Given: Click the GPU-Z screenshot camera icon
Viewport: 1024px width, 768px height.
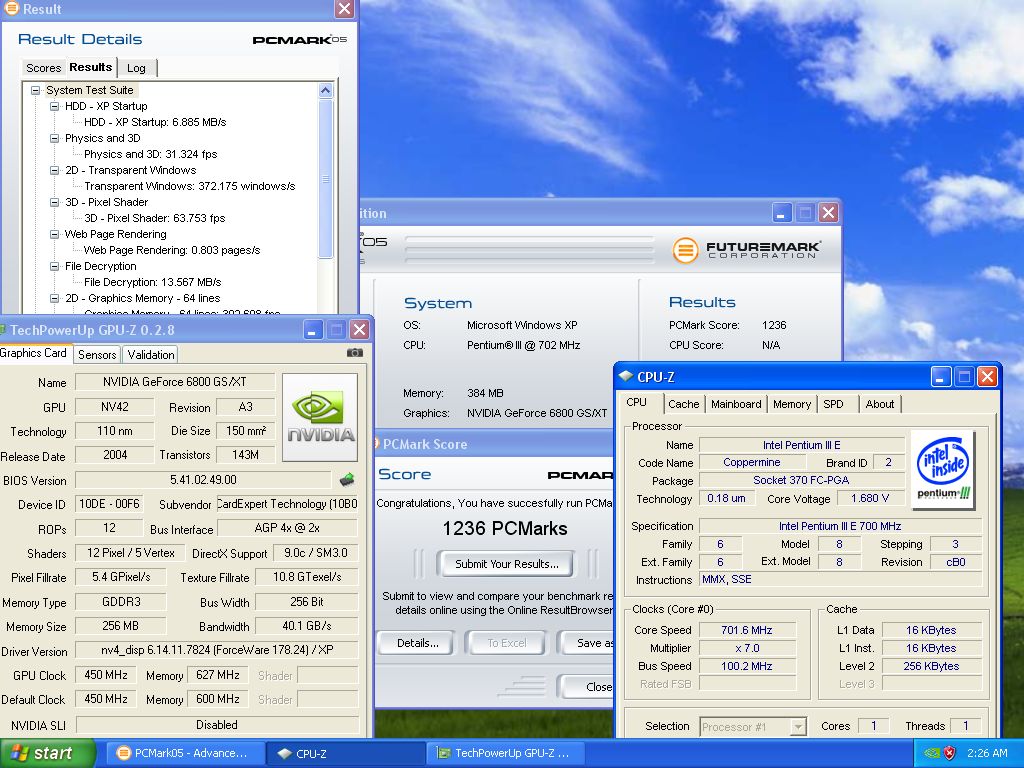Looking at the screenshot, I should pos(355,353).
